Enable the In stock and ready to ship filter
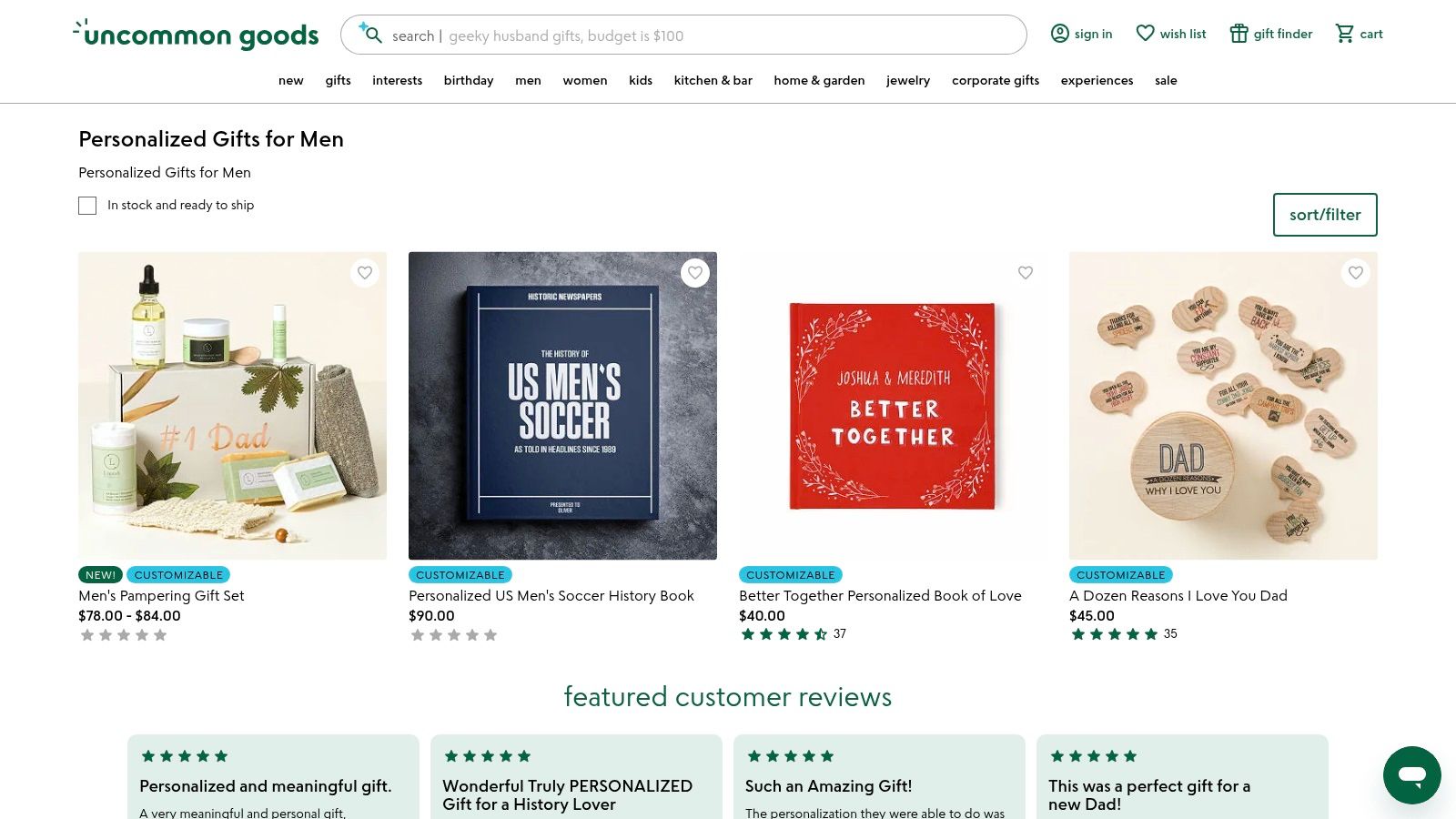The height and width of the screenshot is (819, 1456). pos(87,206)
